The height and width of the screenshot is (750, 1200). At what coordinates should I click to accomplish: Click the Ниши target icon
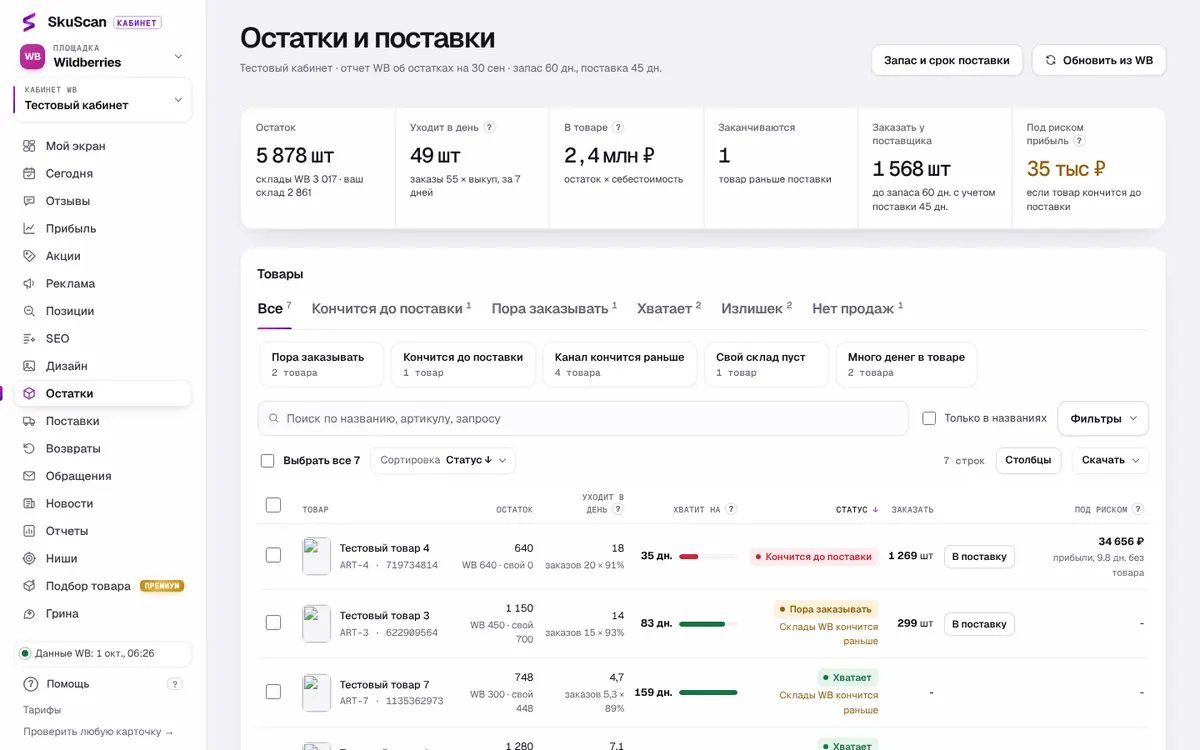(x=30, y=558)
